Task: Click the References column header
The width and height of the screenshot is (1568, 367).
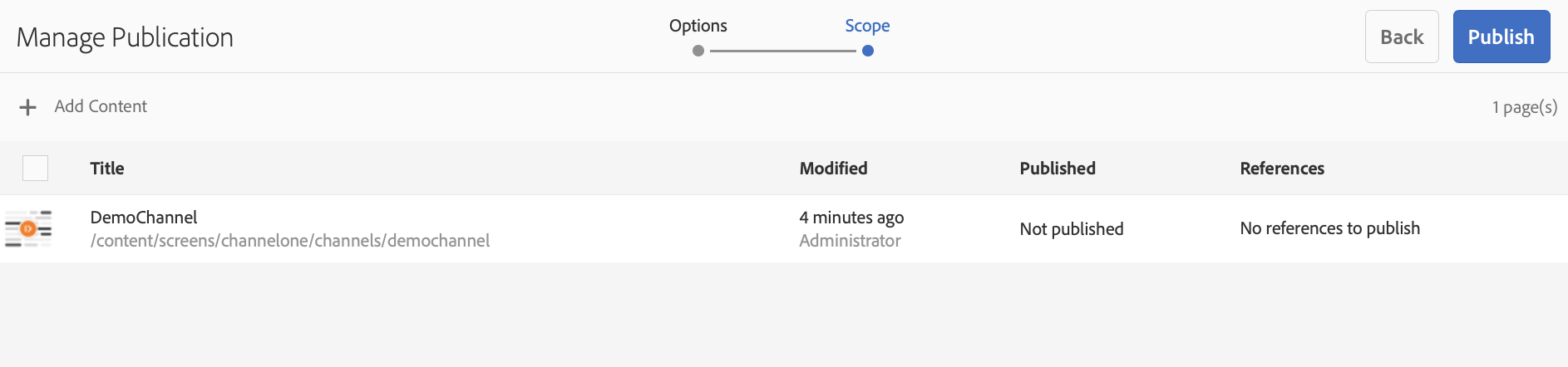Action: coord(1282,169)
